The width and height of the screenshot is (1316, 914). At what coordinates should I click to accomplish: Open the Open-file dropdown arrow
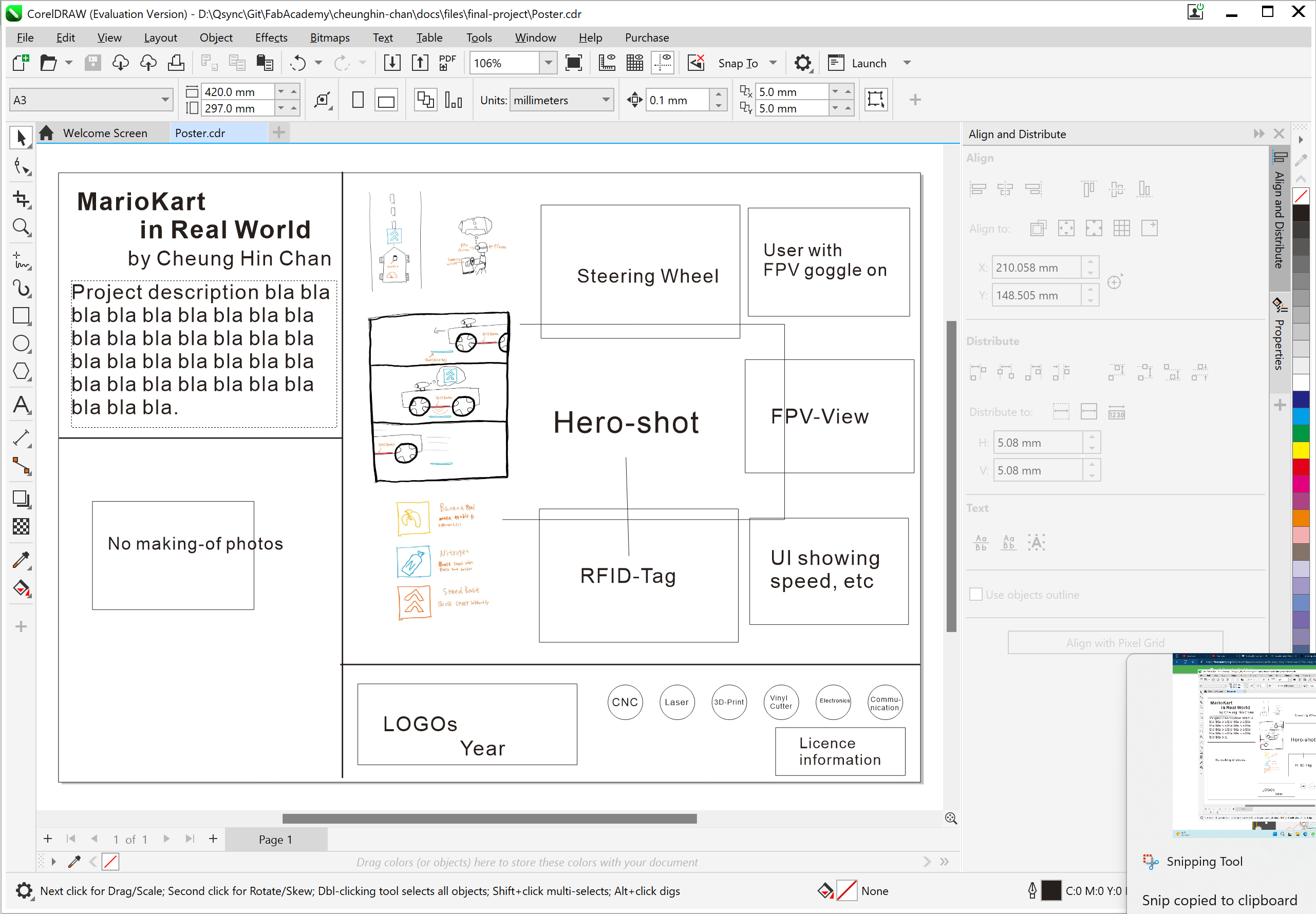pyautogui.click(x=69, y=63)
